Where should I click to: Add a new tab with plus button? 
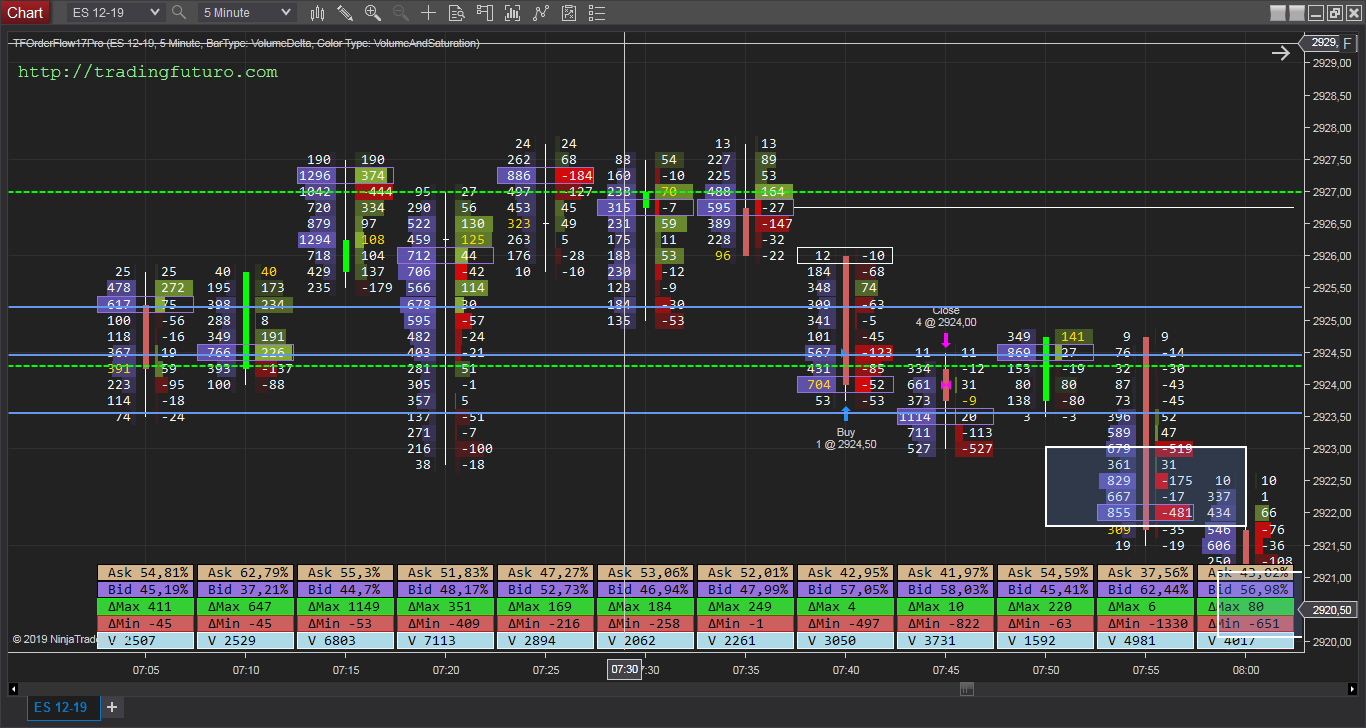[112, 707]
